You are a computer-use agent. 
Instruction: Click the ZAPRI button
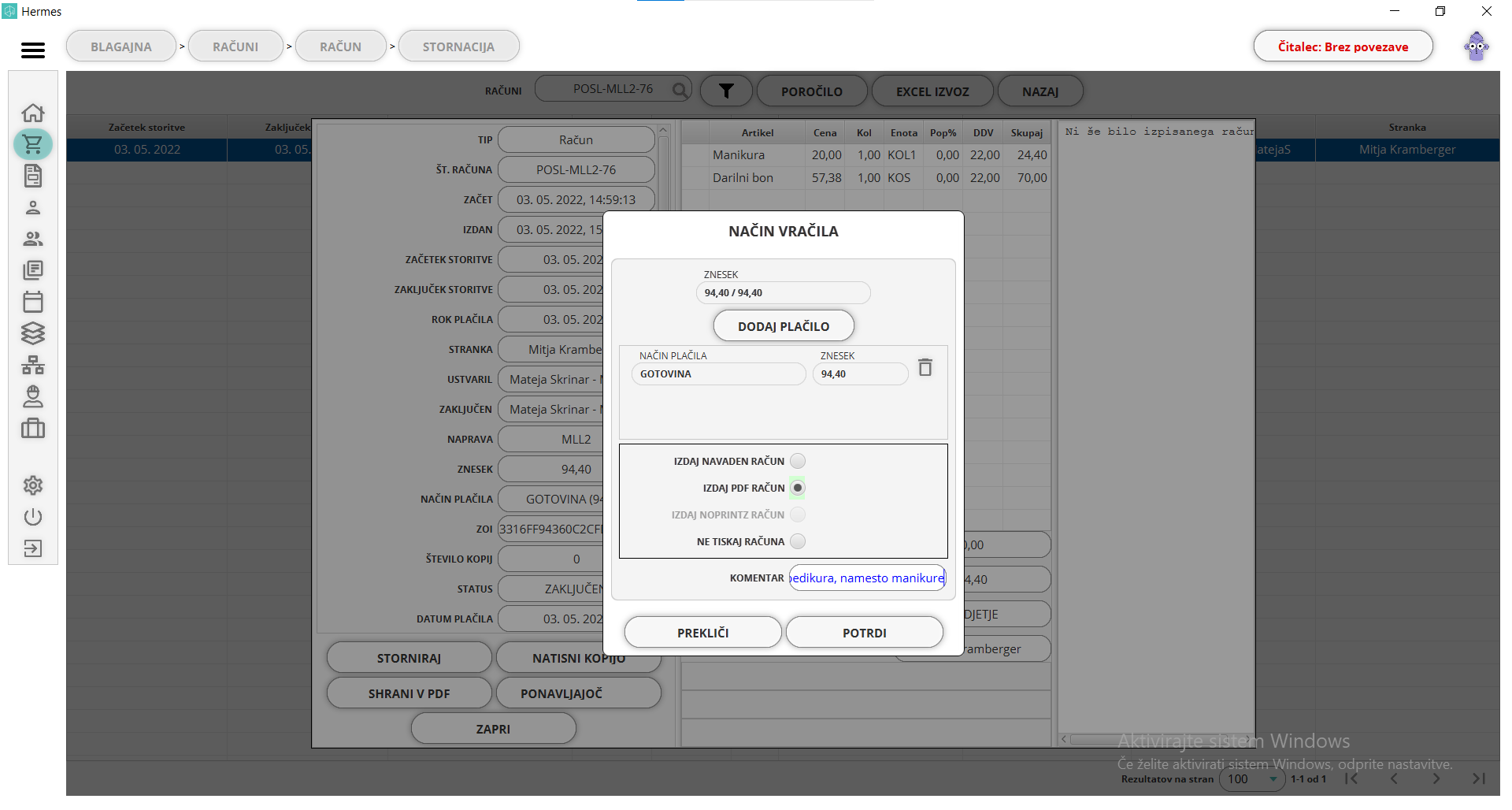coord(493,729)
